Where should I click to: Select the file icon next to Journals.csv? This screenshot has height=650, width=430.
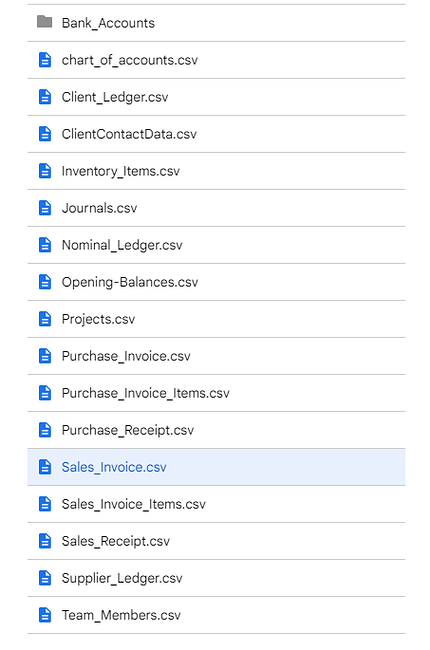click(x=45, y=208)
